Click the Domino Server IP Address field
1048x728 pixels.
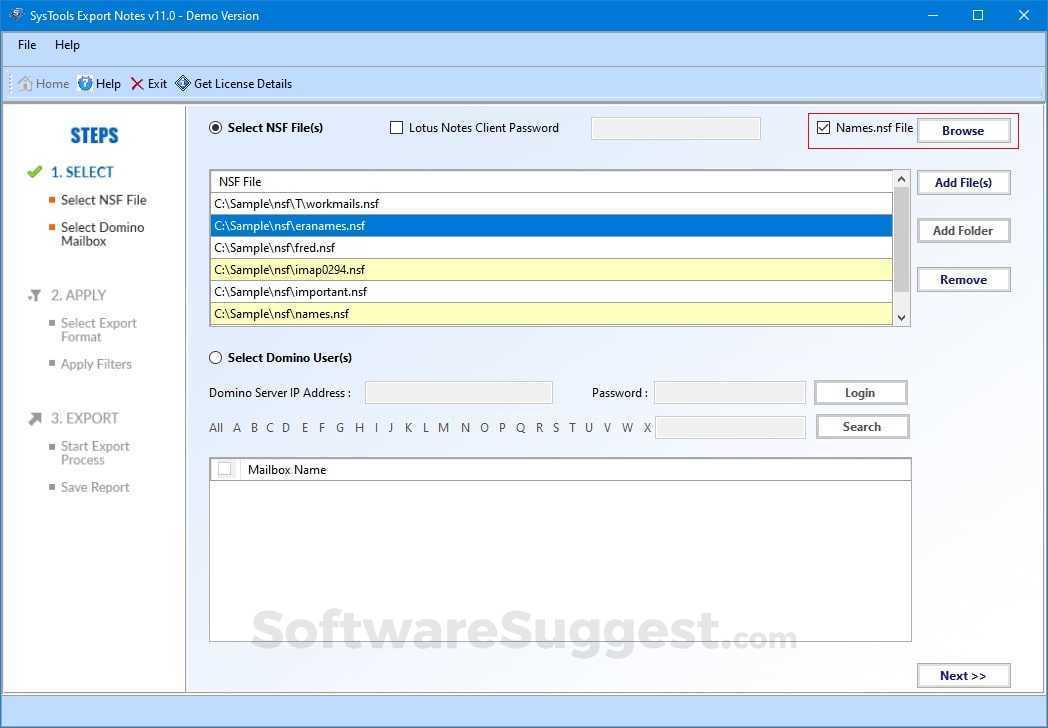point(458,392)
